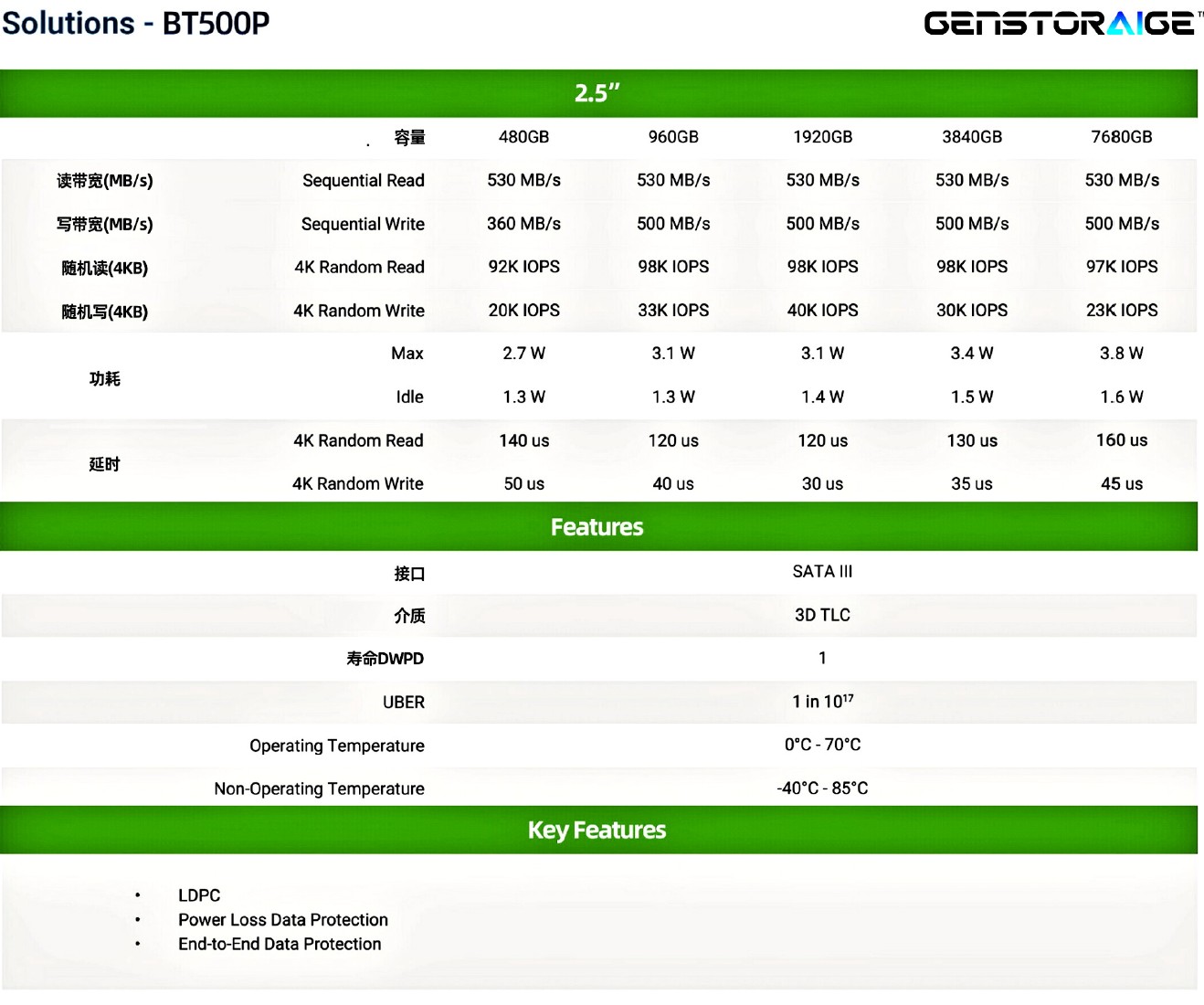This screenshot has height=1005, width=1204.
Task: Click the 30 us latency value
Action: [823, 484]
